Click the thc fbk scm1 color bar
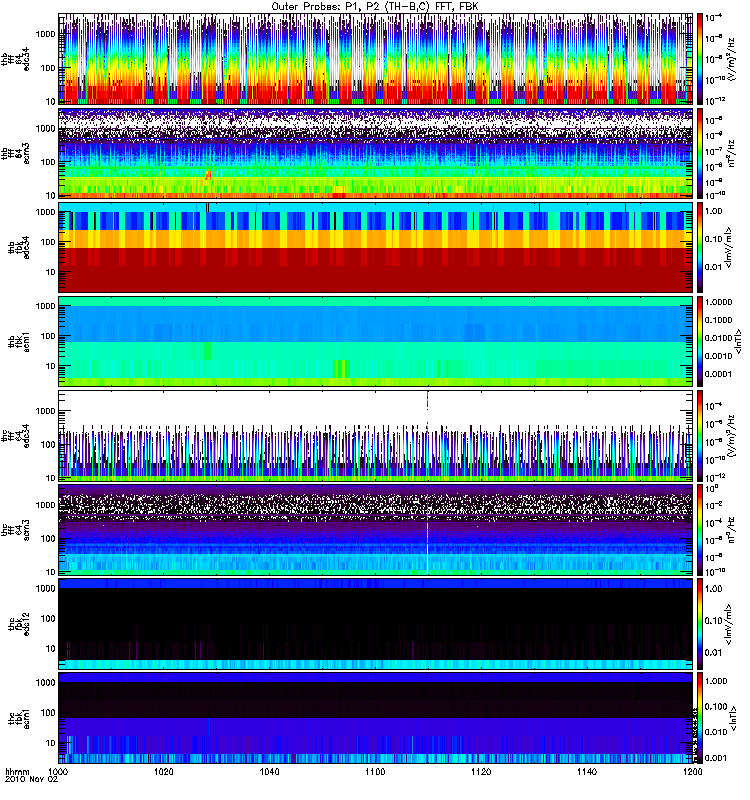Screen dimensions: 750x800 [700, 718]
